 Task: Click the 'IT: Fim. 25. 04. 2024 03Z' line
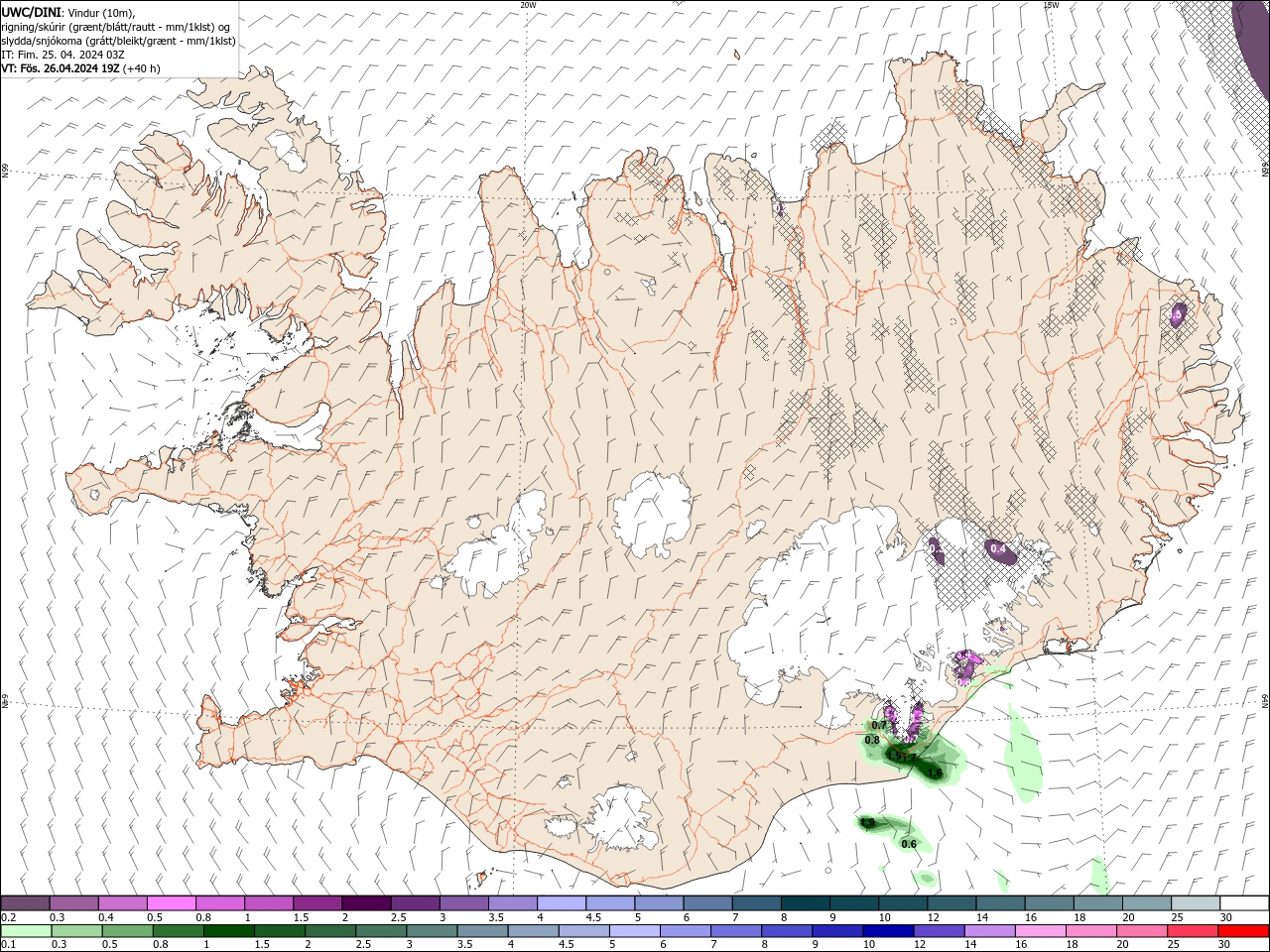pyautogui.click(x=63, y=55)
